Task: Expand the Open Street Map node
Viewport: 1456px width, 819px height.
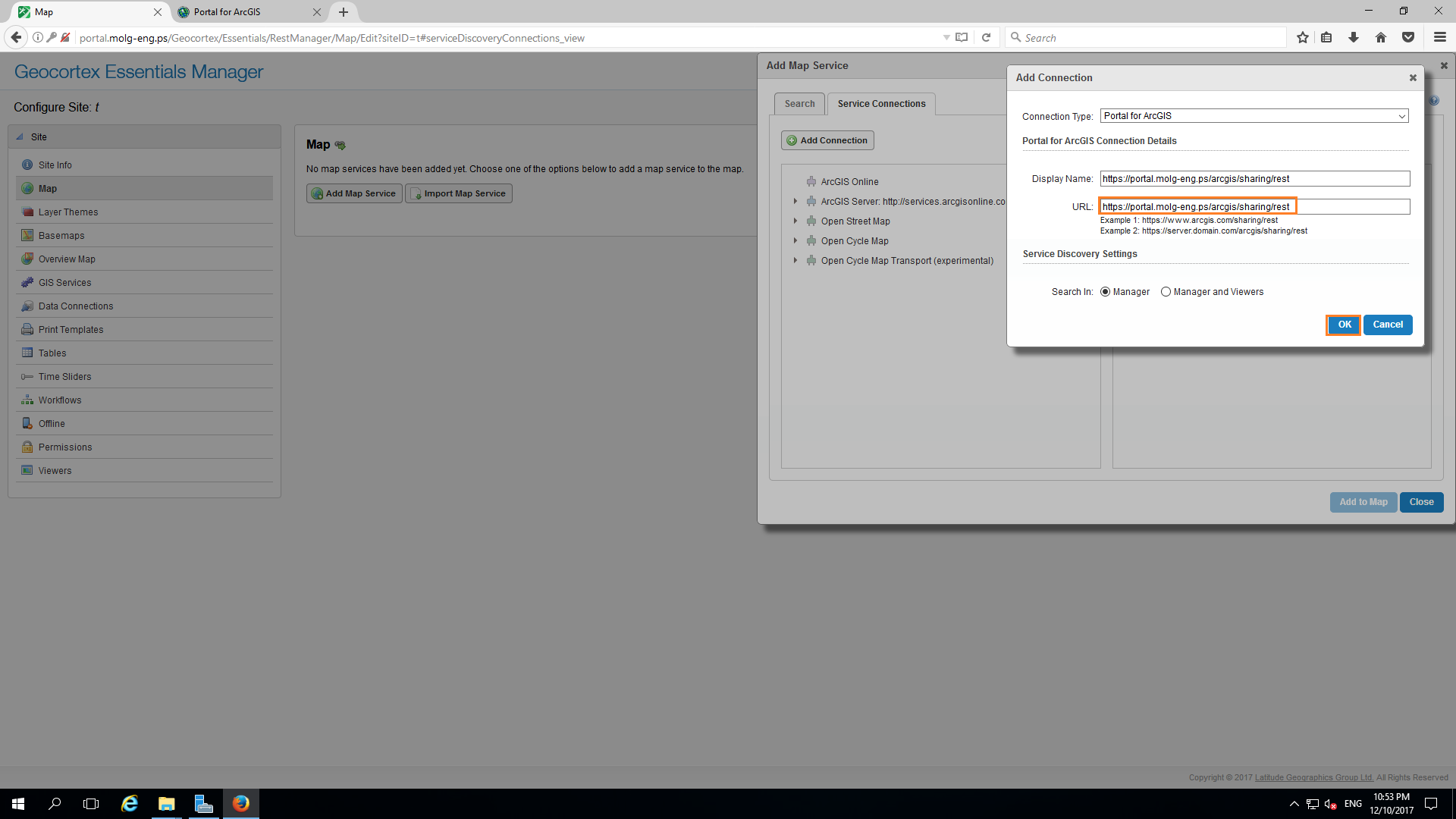Action: point(795,221)
